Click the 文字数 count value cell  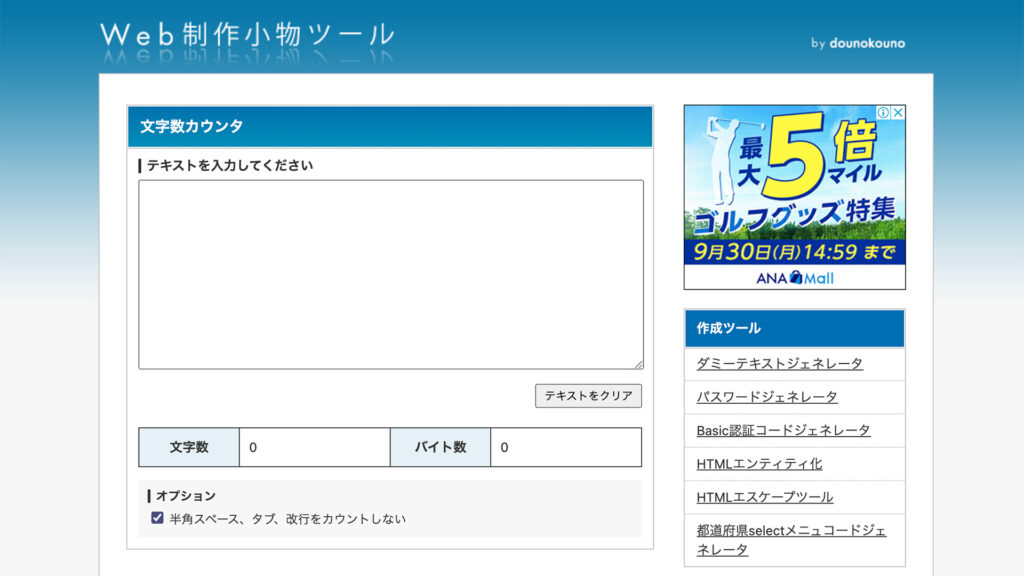(x=315, y=447)
